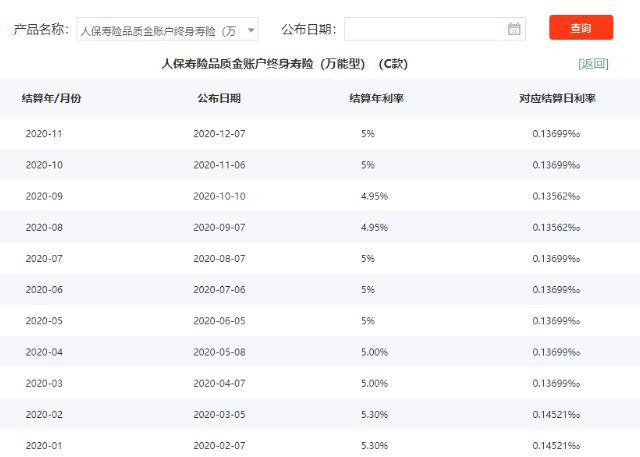Click publish date 2020-07-06
The image size is (640, 457).
[219, 290]
